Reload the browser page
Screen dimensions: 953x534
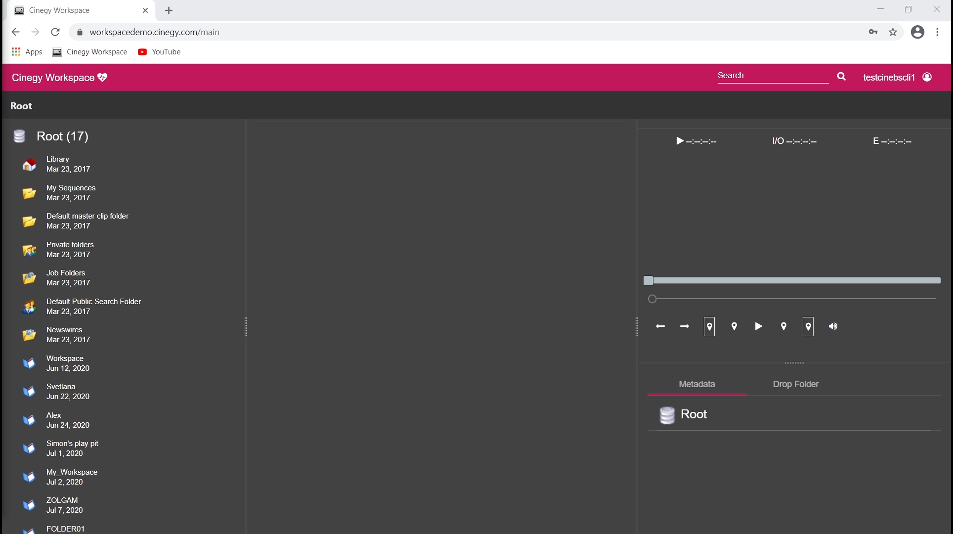(55, 32)
